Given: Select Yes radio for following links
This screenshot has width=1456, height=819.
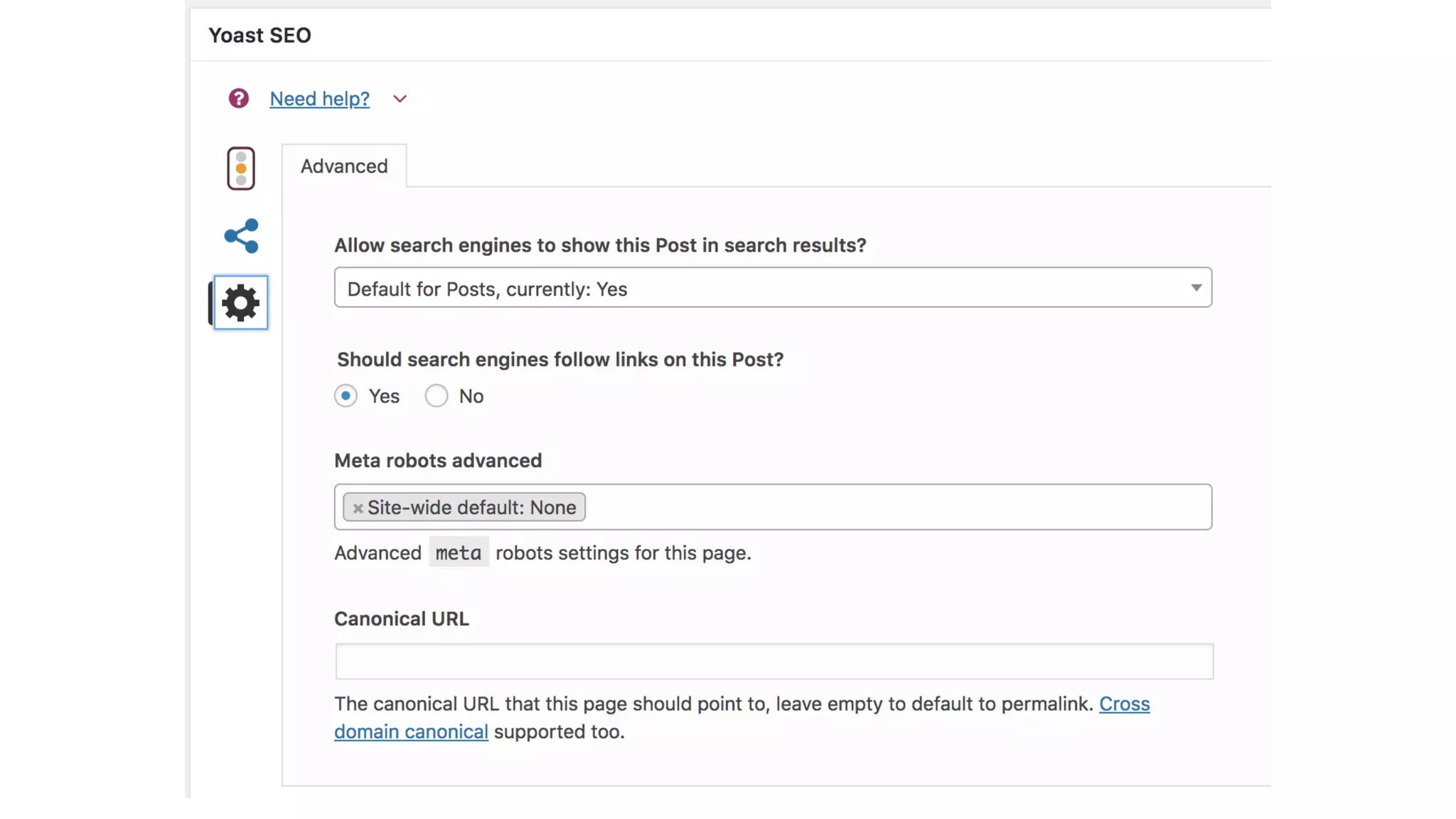Looking at the screenshot, I should point(346,396).
